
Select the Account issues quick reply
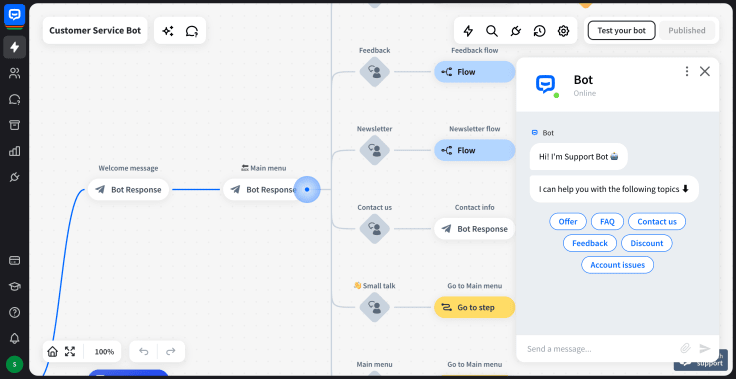[x=617, y=265]
